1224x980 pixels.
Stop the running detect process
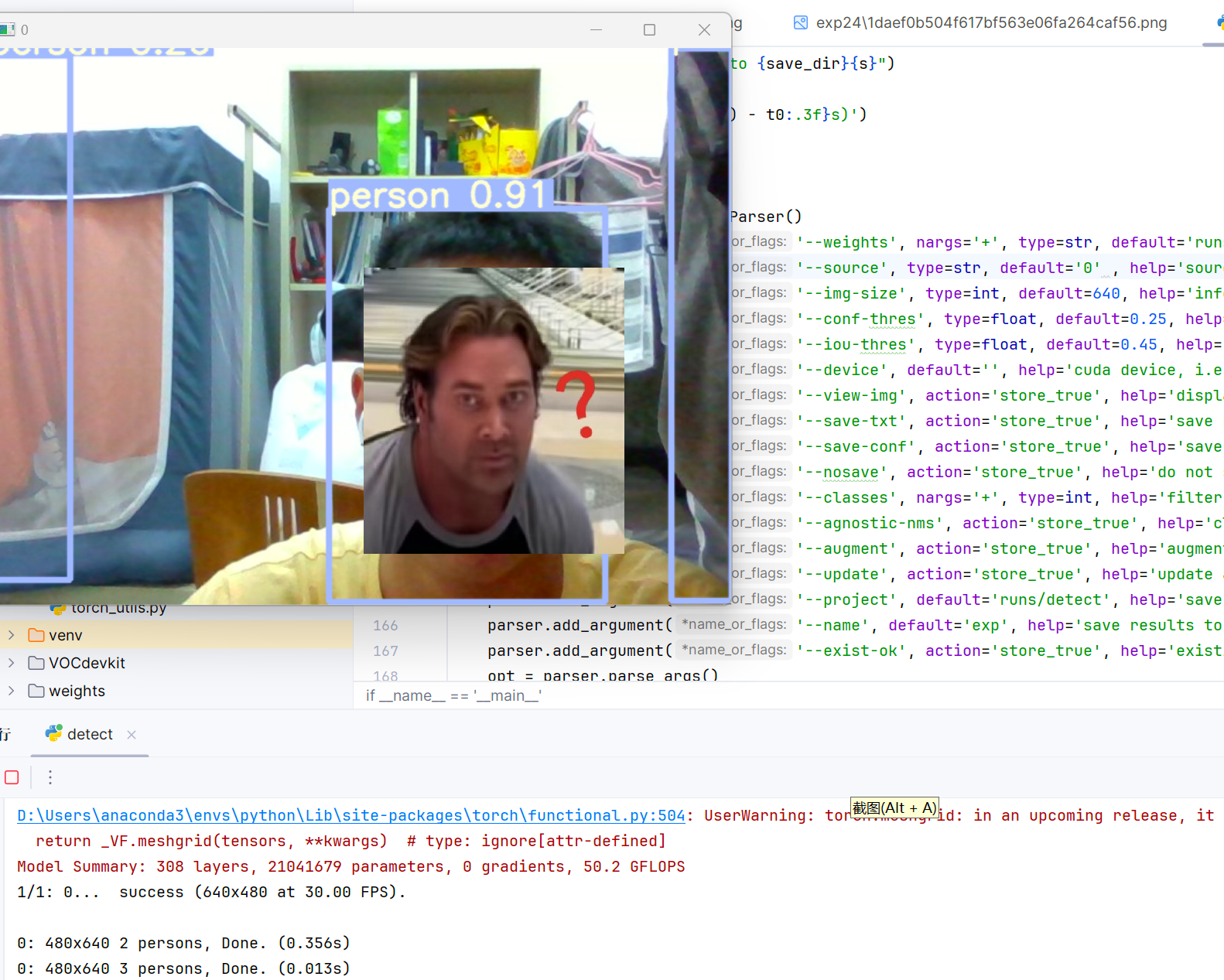point(12,777)
